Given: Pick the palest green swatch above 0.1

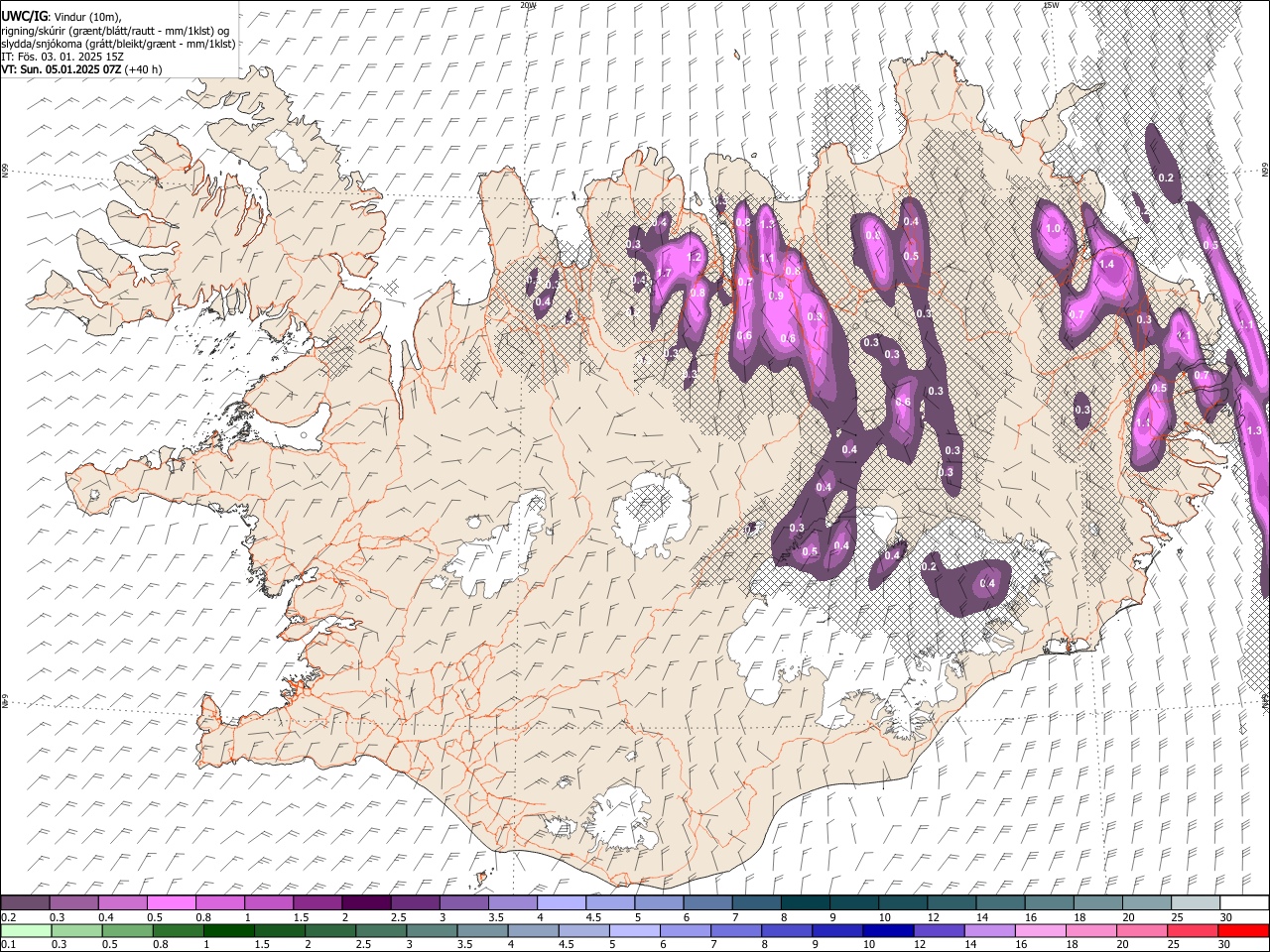Looking at the screenshot, I should [x=27, y=931].
